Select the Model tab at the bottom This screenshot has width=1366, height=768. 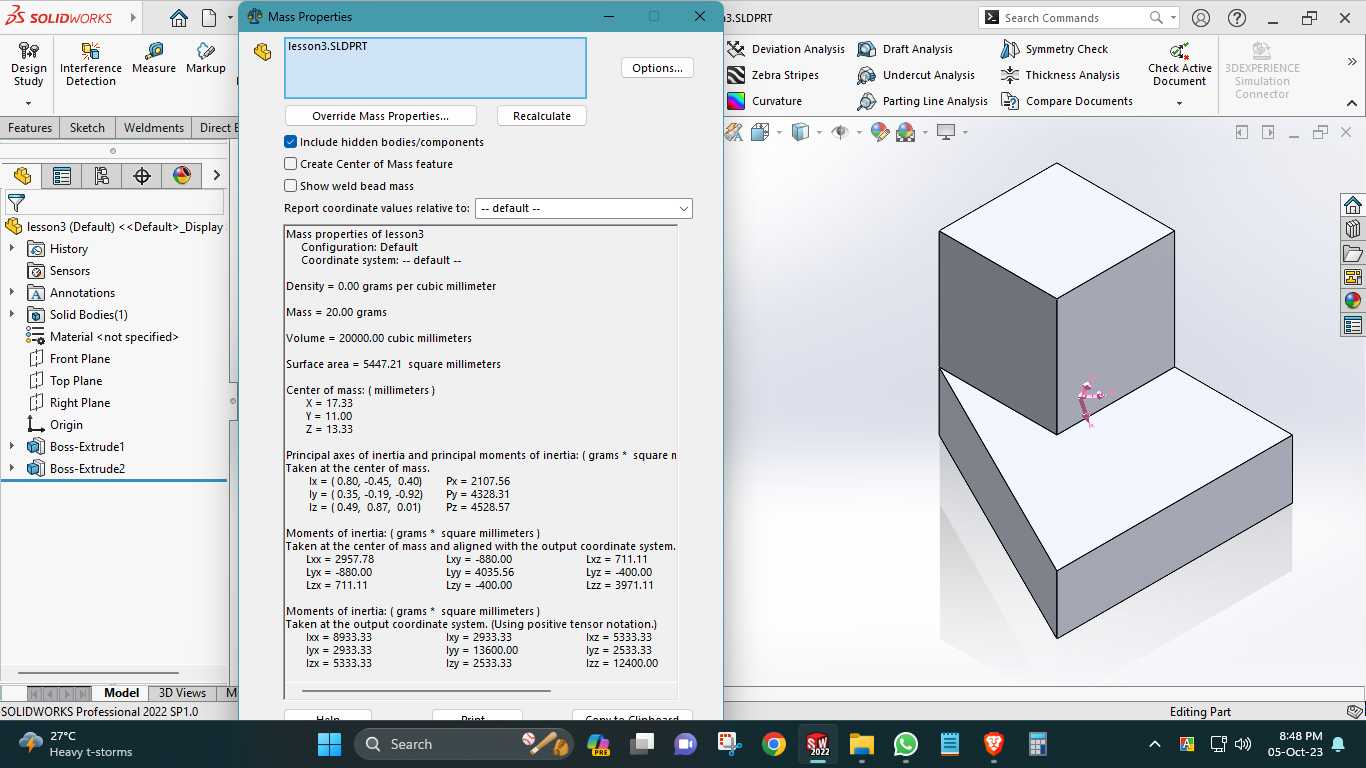point(122,693)
